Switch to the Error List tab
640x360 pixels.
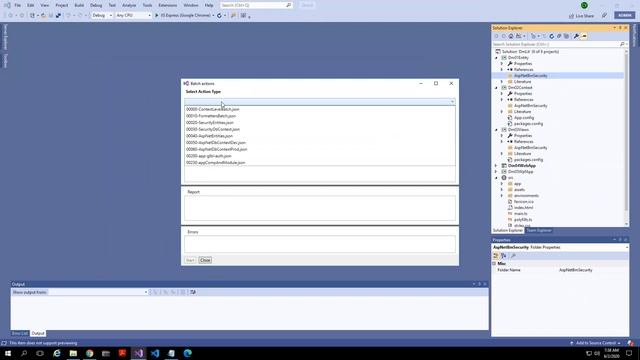(20, 333)
